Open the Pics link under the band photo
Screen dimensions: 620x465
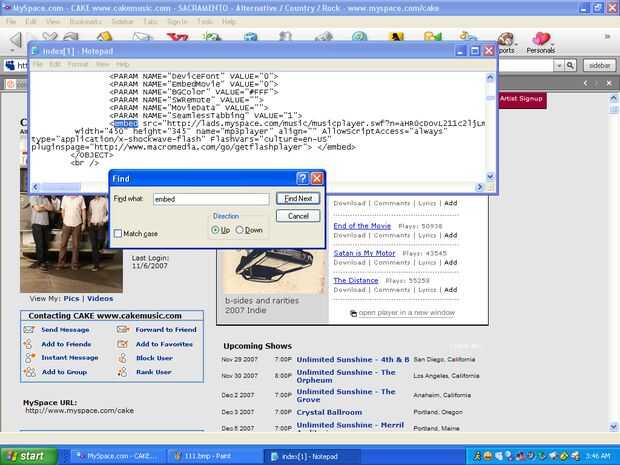click(71, 299)
